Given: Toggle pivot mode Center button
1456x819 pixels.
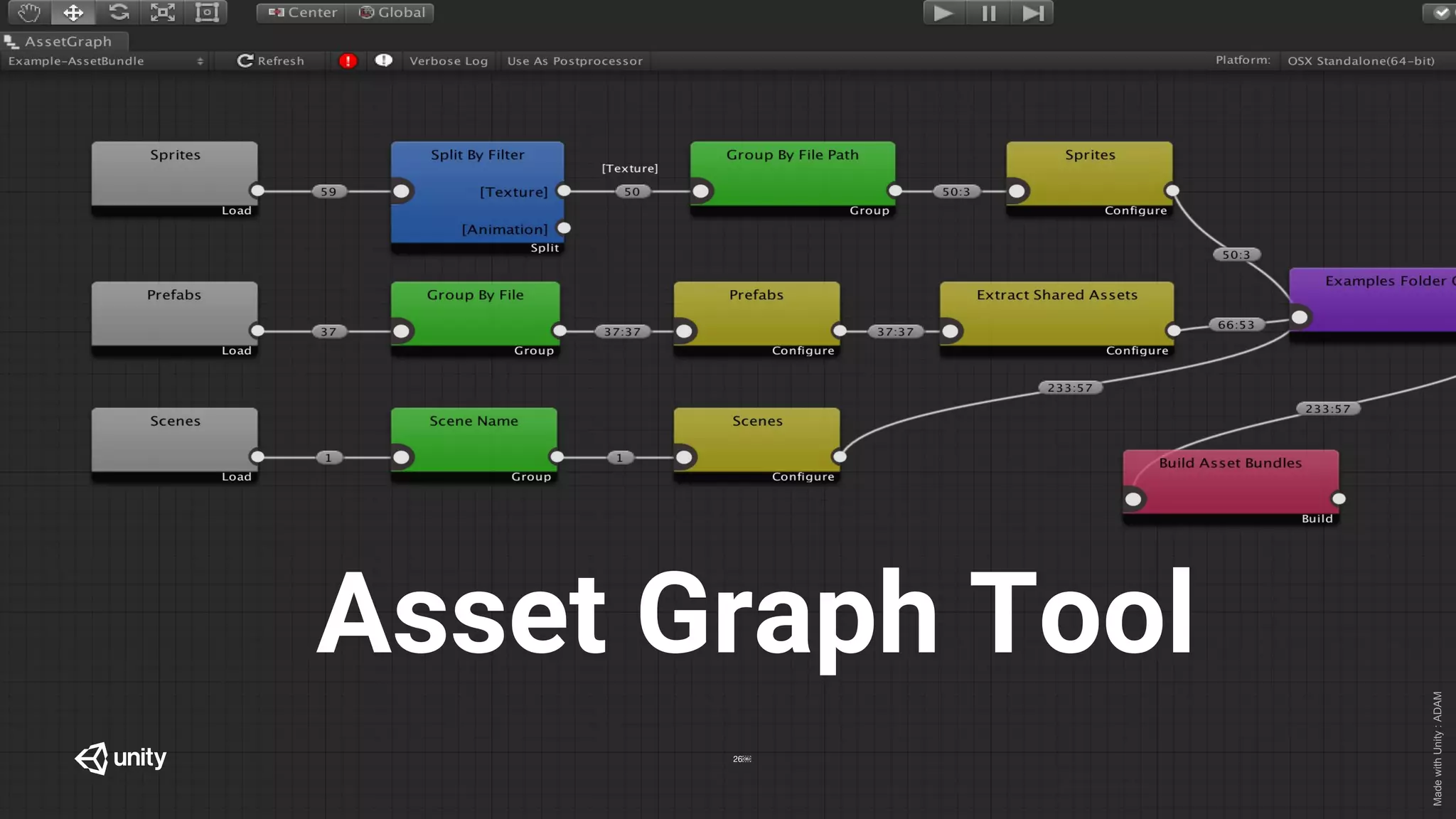Looking at the screenshot, I should pos(301,13).
